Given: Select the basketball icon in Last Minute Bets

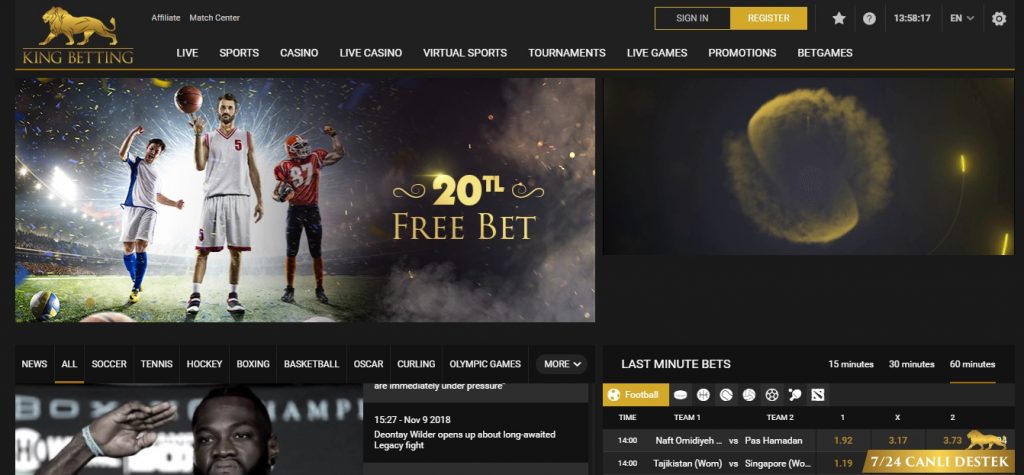Looking at the screenshot, I should [703, 395].
